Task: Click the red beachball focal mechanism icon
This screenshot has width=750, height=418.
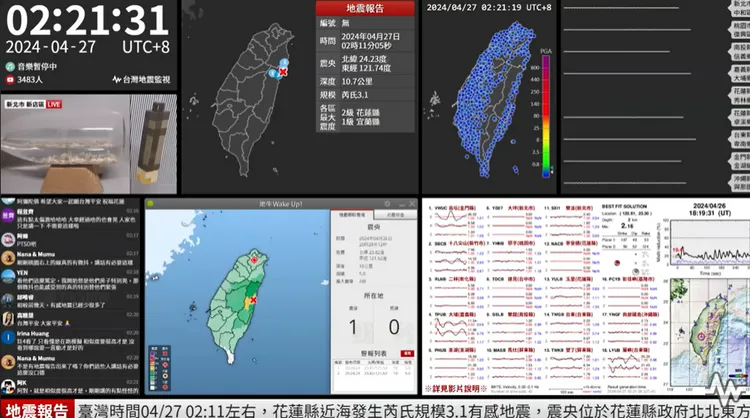Action: tap(617, 263)
